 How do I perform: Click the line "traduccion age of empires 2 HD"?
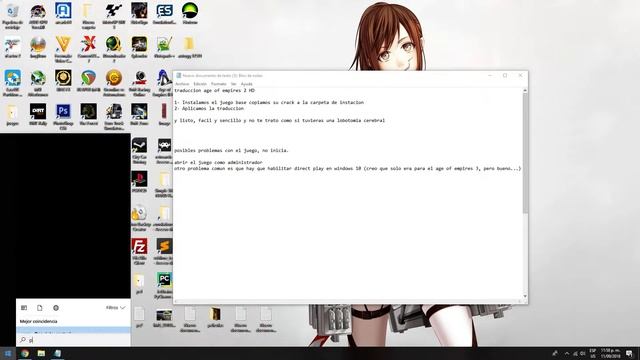(214, 90)
